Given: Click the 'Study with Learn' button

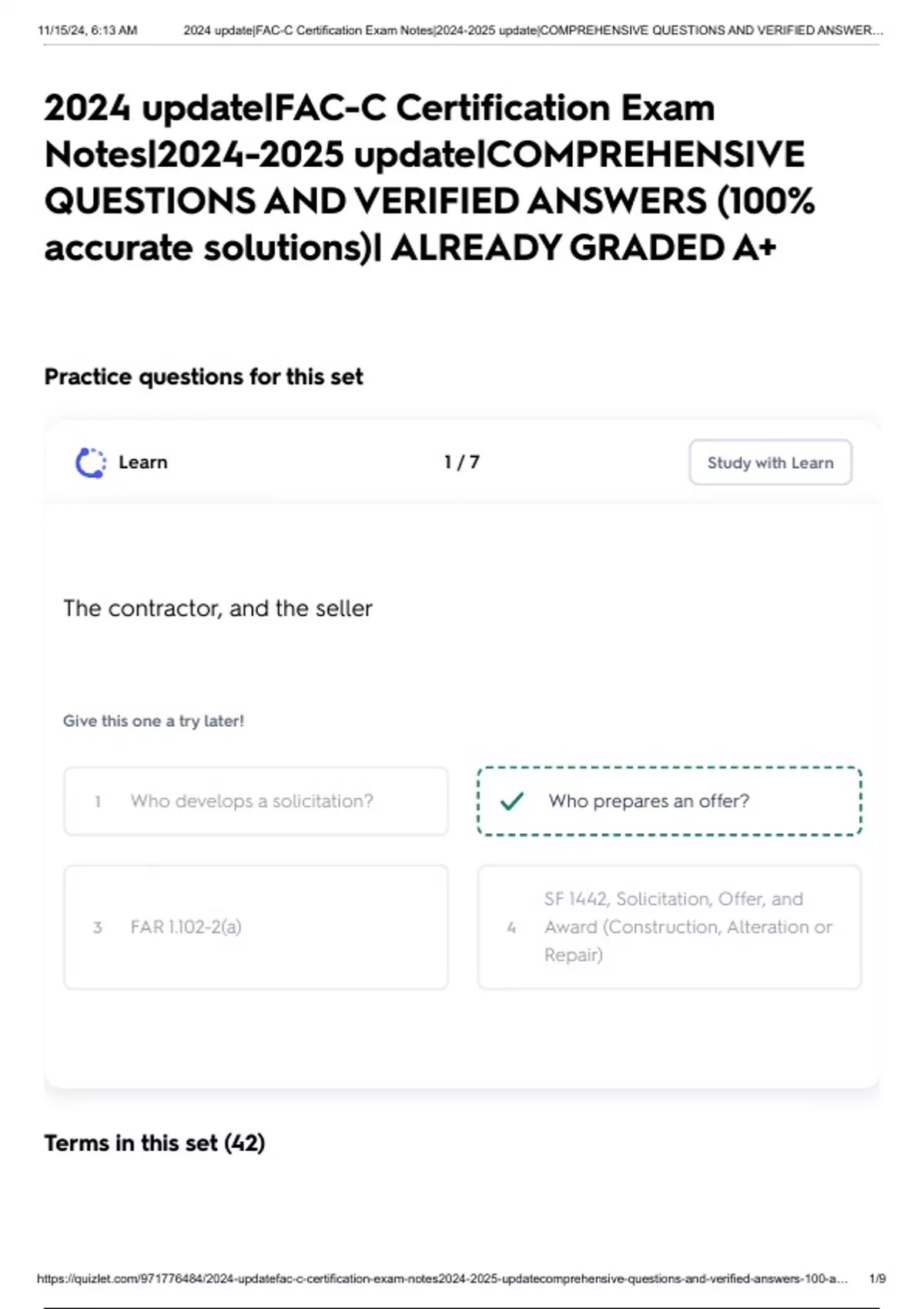Looking at the screenshot, I should pos(769,462).
